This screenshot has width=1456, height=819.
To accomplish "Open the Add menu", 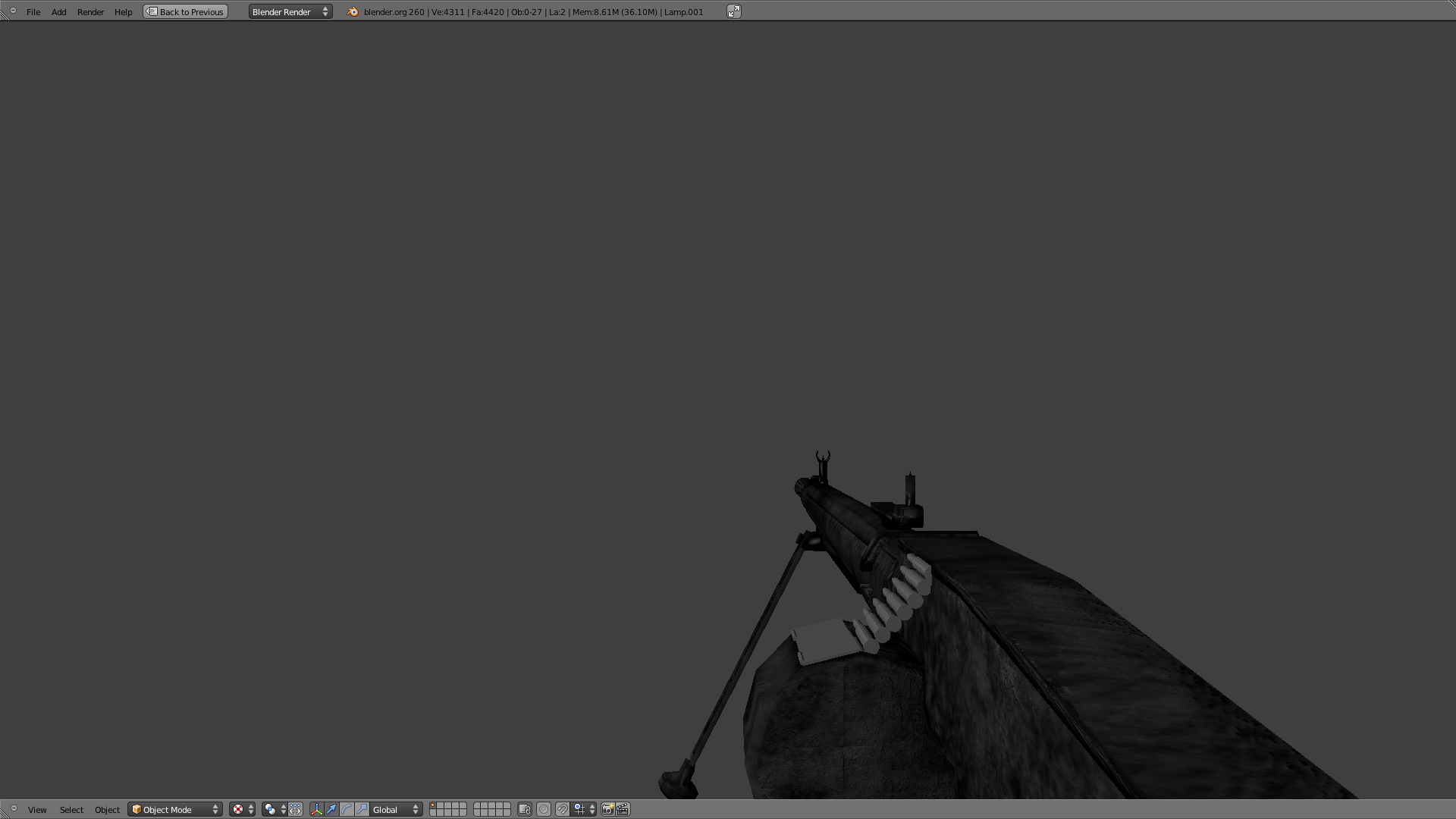I will (x=58, y=12).
